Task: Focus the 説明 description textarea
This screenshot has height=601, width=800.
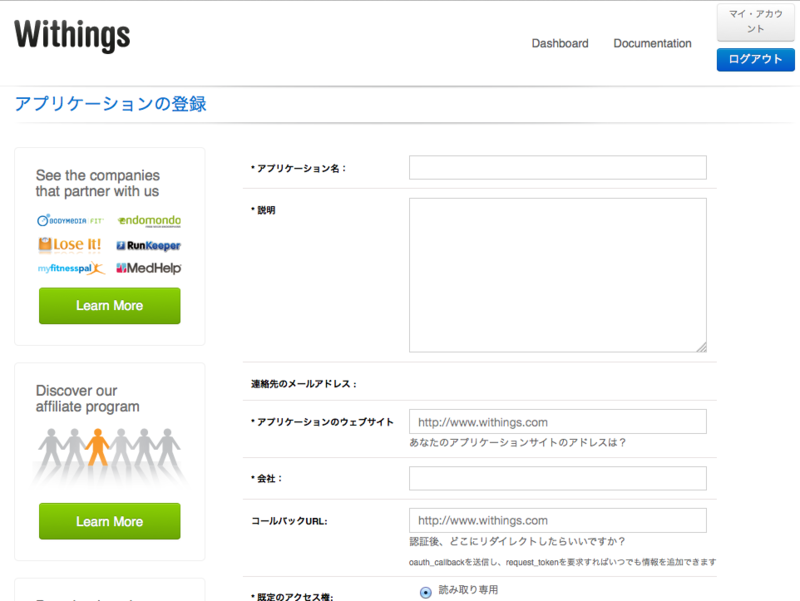Action: click(x=558, y=275)
